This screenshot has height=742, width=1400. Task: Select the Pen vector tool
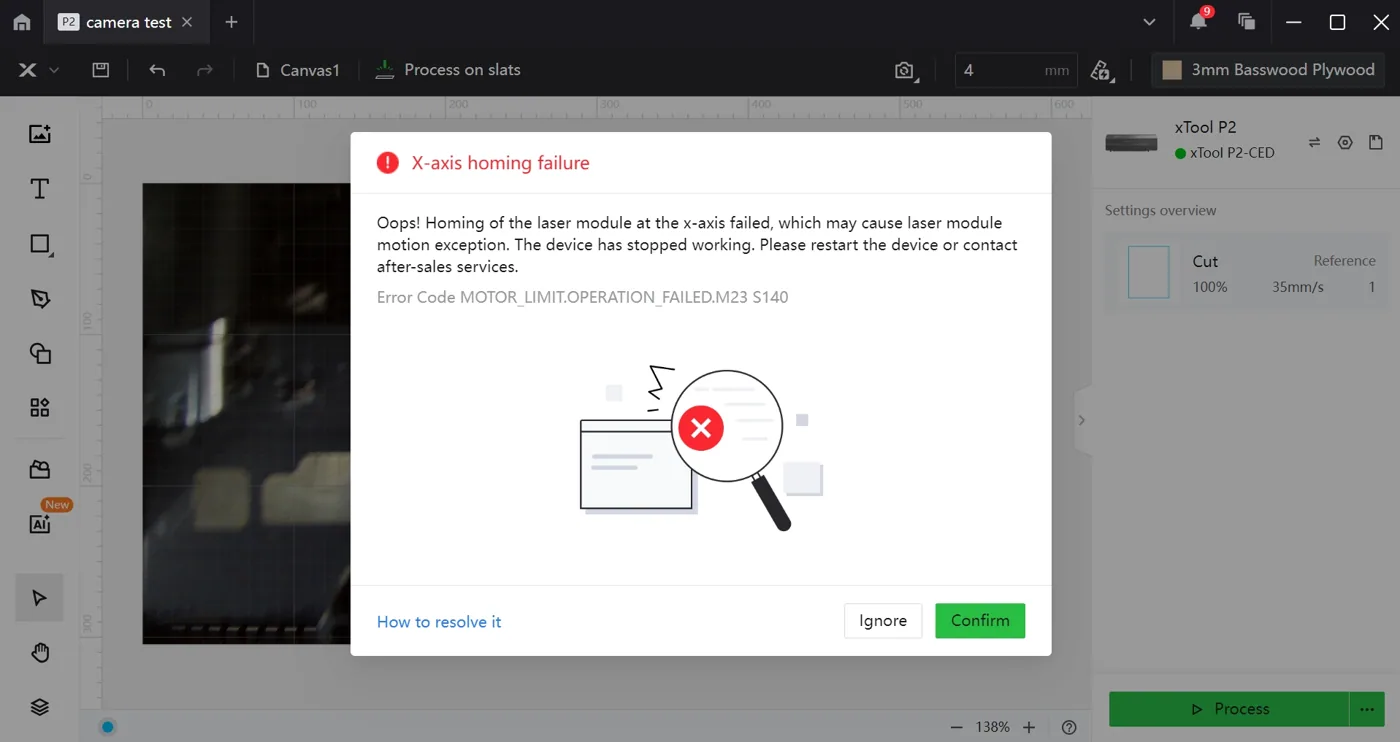tap(40, 299)
